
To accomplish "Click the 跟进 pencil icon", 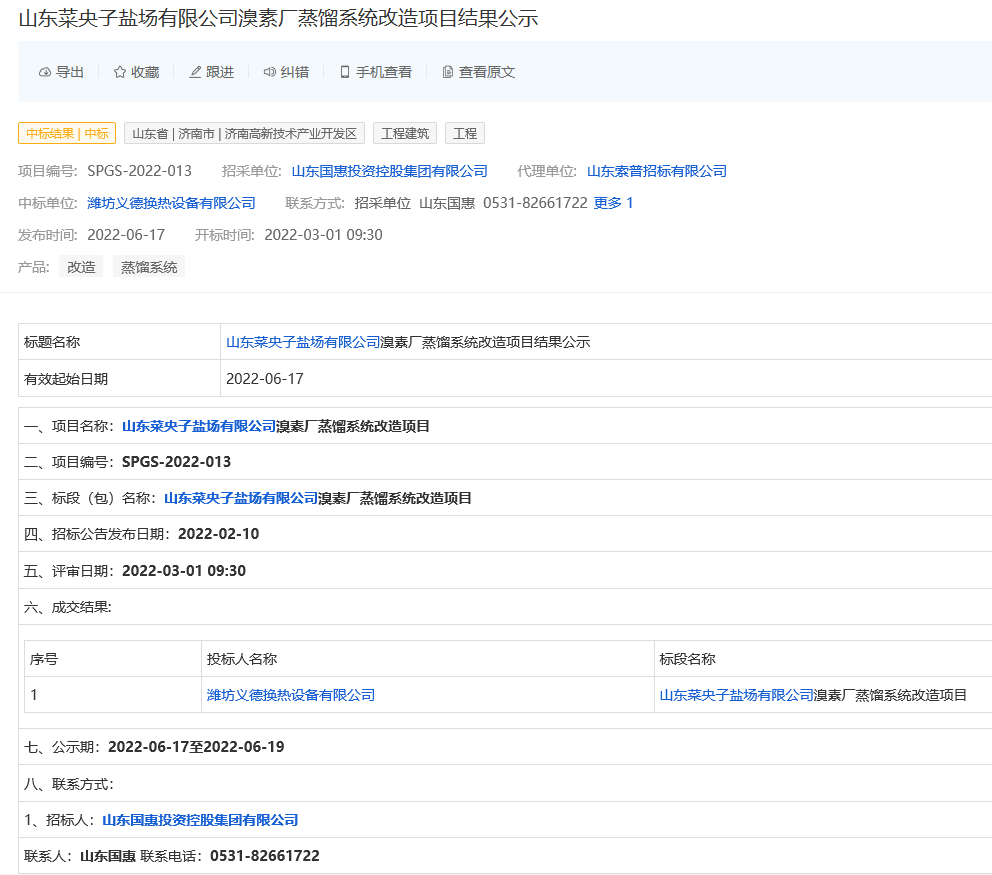I will pyautogui.click(x=195, y=72).
